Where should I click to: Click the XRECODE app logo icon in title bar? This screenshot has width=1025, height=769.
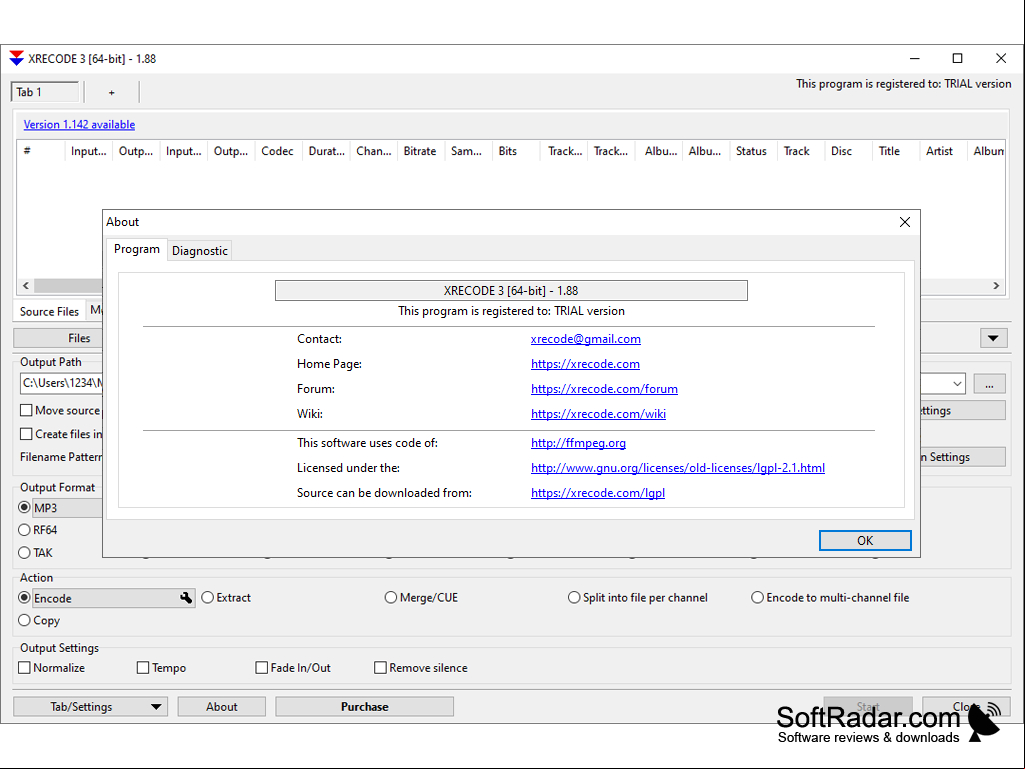(16, 58)
